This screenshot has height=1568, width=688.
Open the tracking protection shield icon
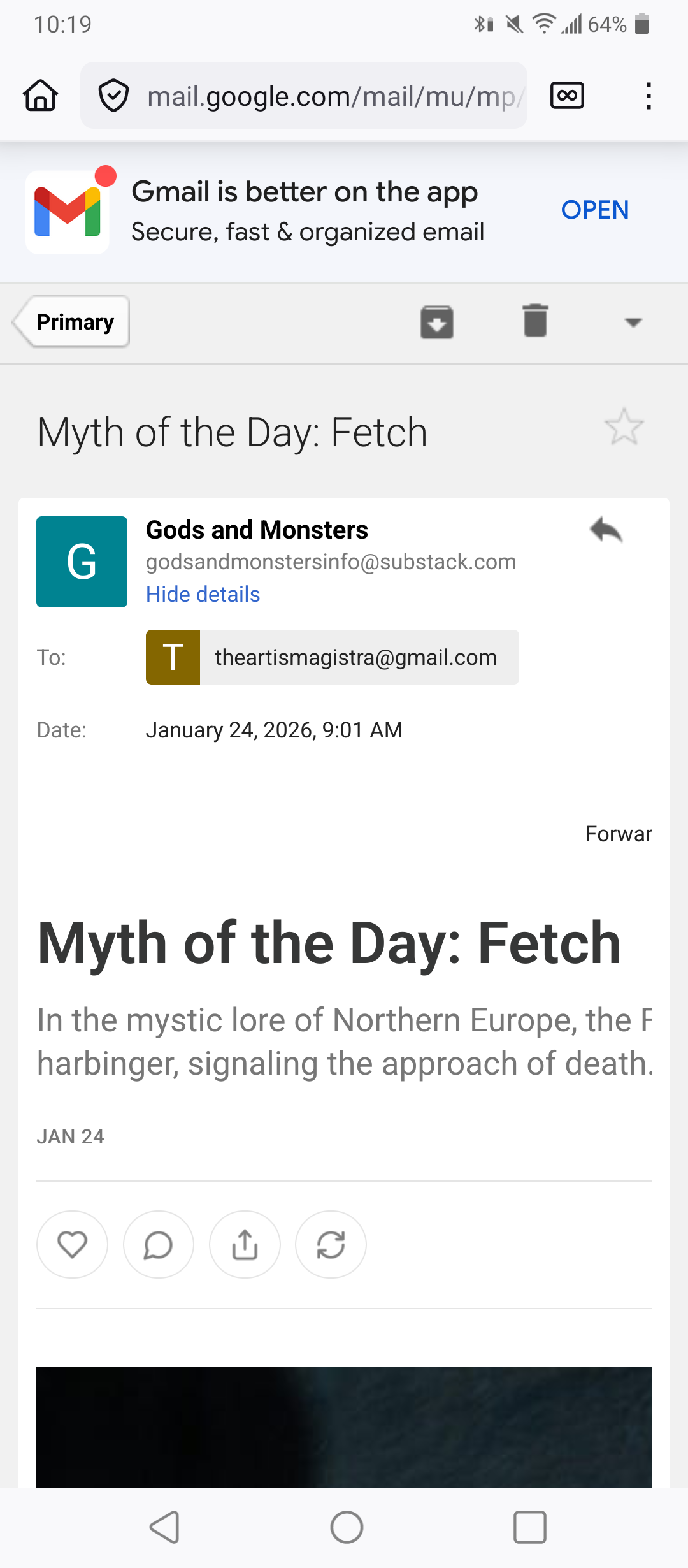coord(114,96)
